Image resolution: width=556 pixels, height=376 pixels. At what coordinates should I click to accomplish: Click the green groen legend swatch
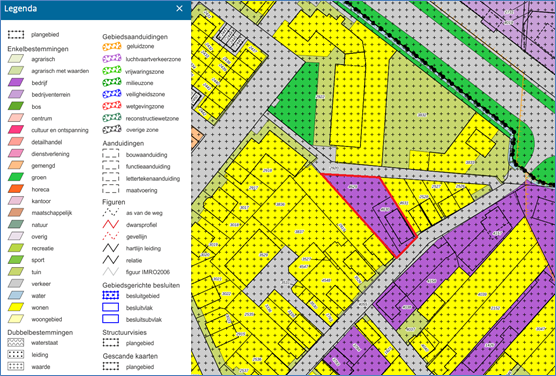tap(16, 177)
